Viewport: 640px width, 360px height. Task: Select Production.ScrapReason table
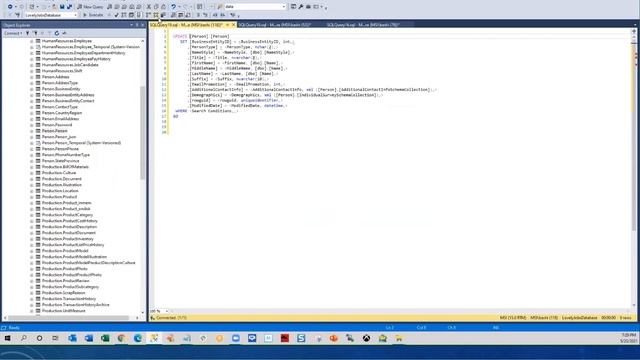64,293
